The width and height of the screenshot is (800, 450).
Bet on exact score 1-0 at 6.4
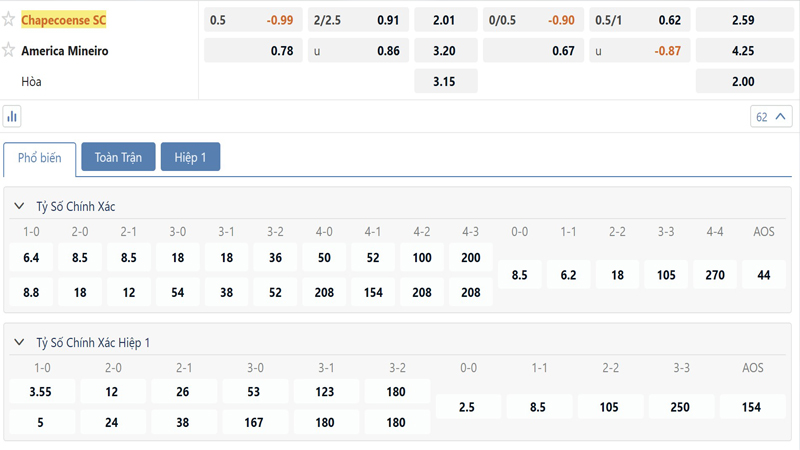pyautogui.click(x=31, y=257)
